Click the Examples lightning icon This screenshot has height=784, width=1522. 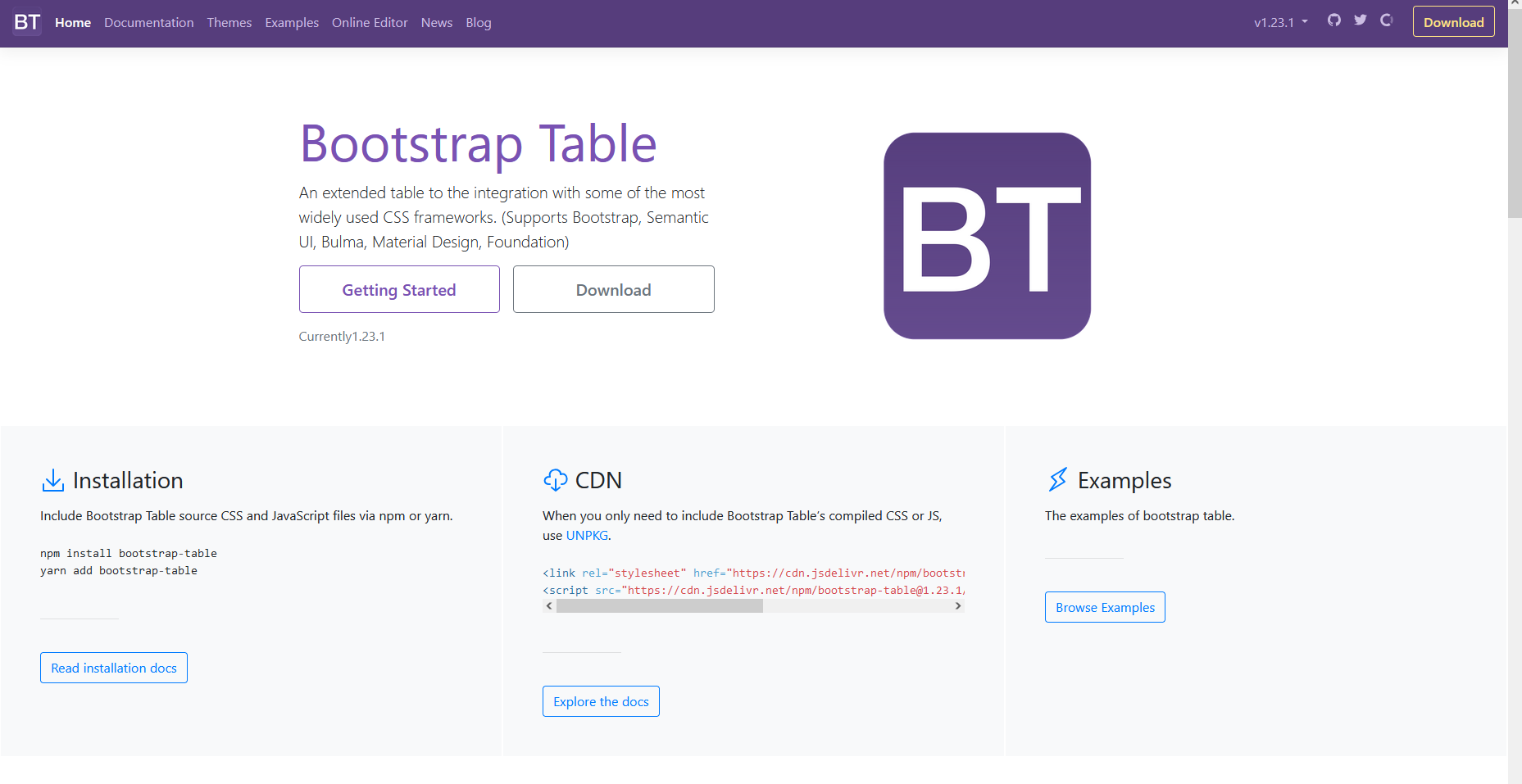point(1057,480)
